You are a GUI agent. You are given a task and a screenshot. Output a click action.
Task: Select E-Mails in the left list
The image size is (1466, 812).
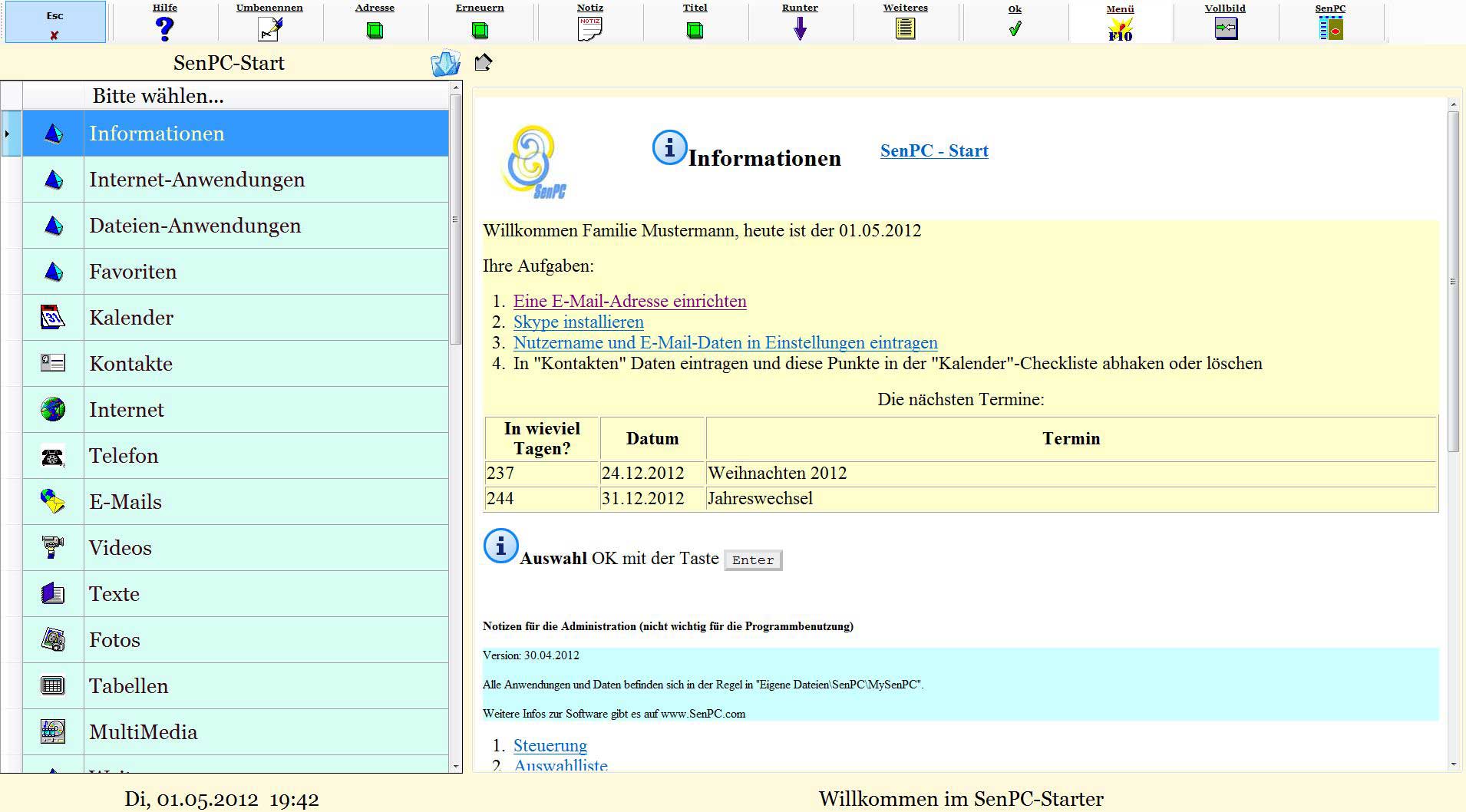click(125, 502)
